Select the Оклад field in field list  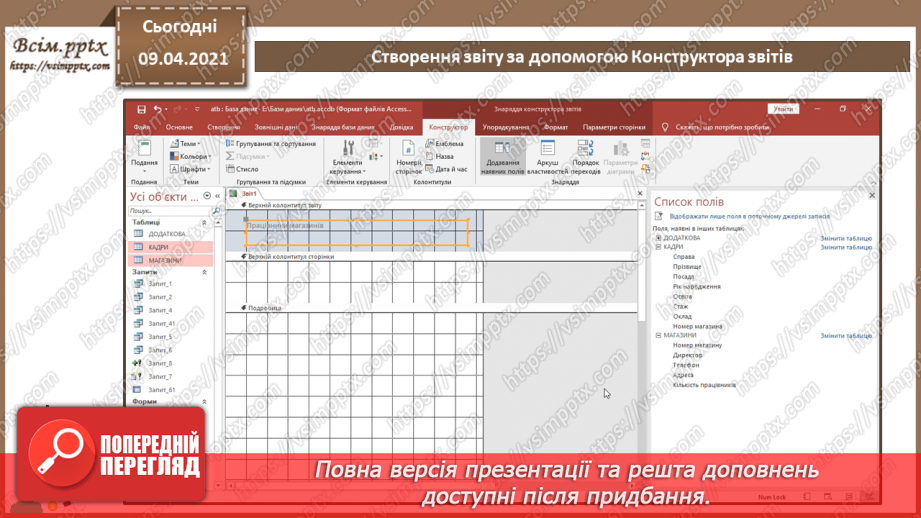tap(683, 317)
